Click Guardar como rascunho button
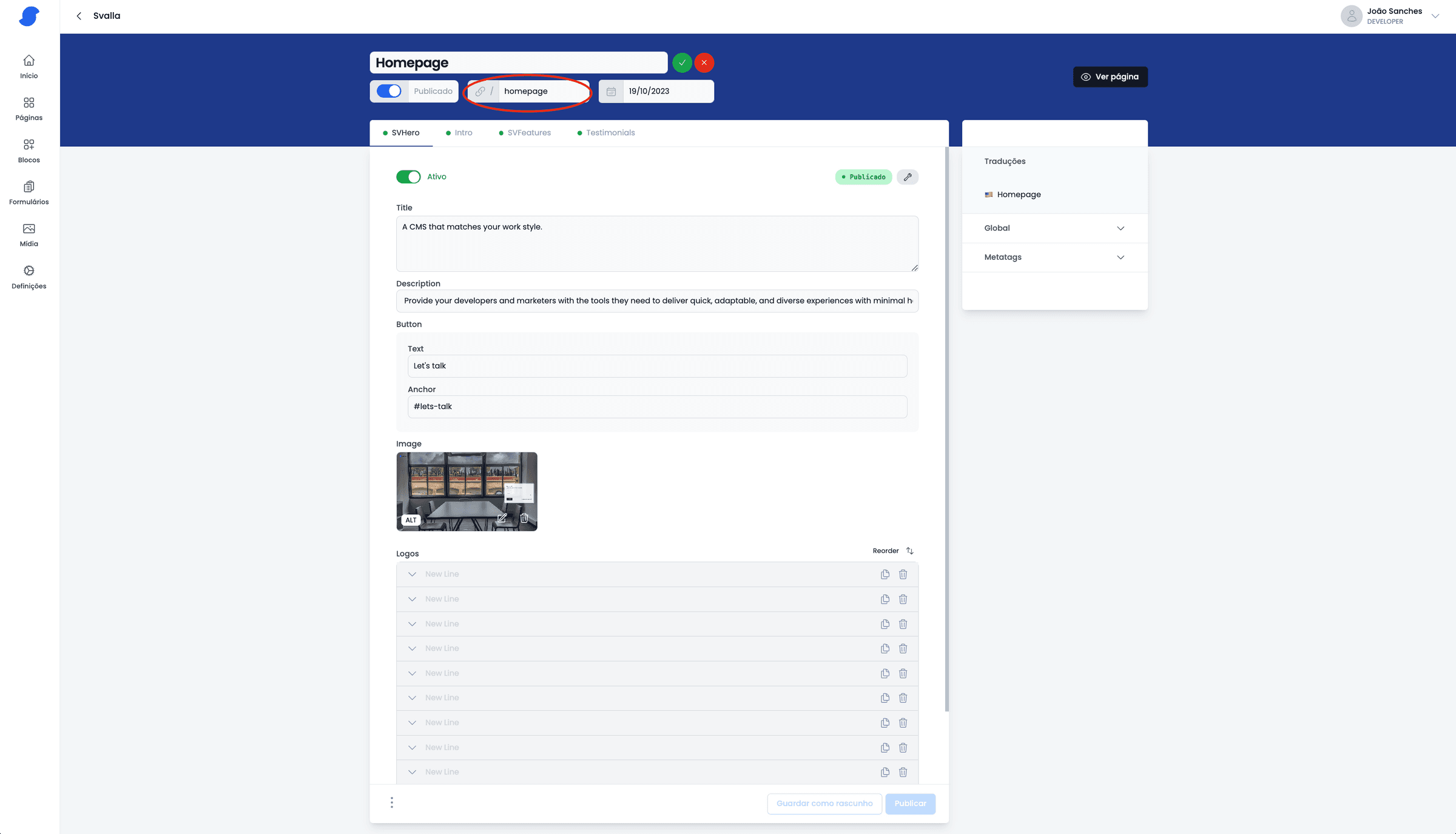The image size is (1456, 834). click(x=824, y=804)
